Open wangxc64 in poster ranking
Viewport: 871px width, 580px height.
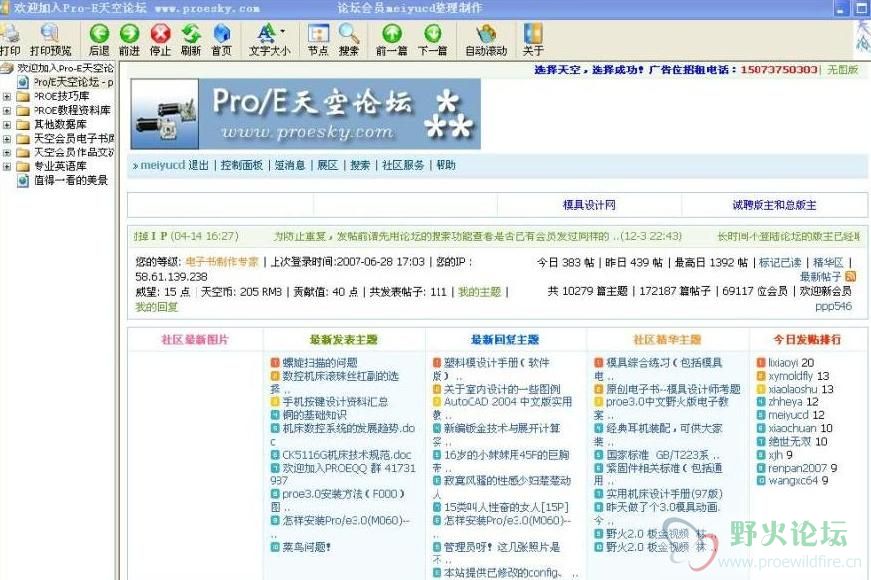pos(793,481)
